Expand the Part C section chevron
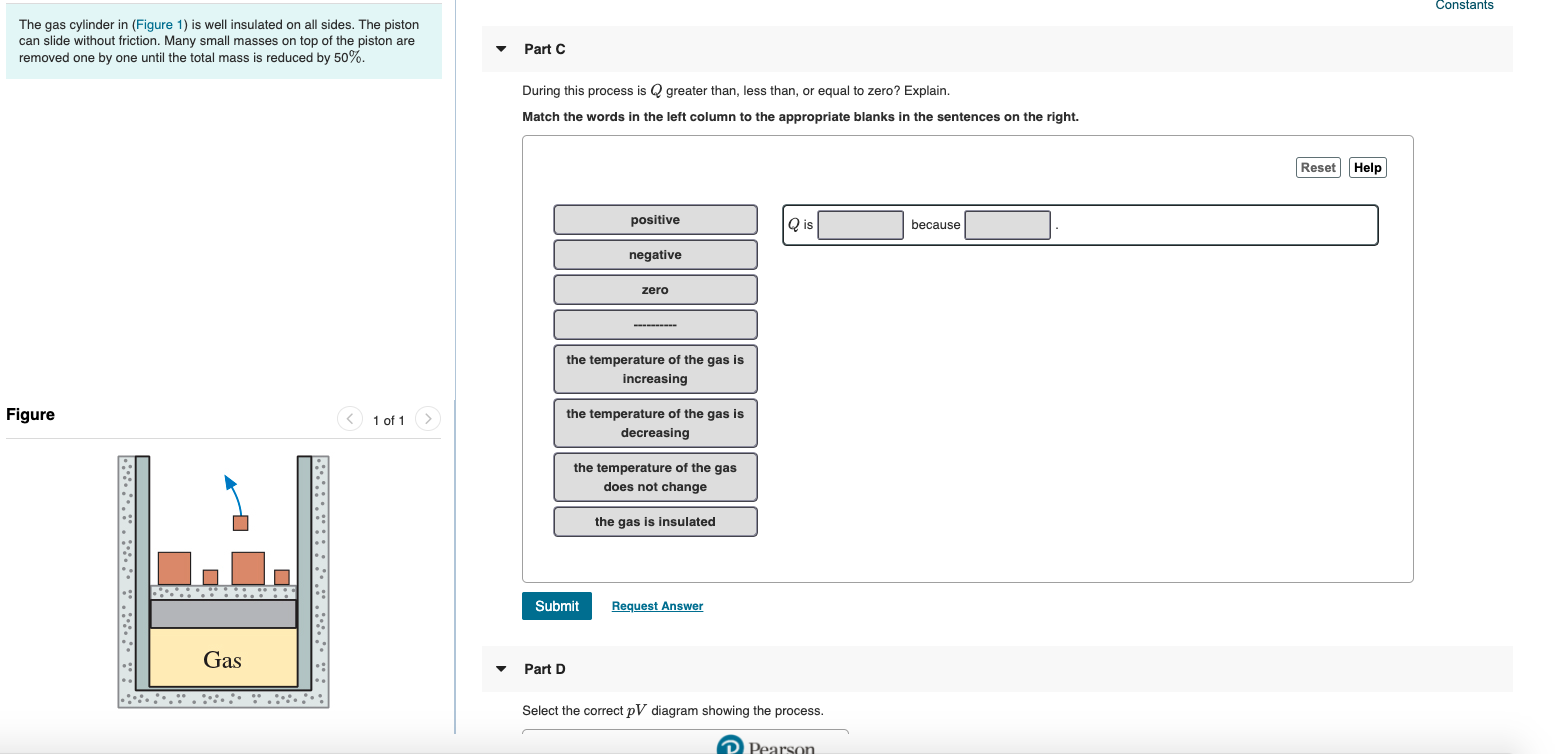The width and height of the screenshot is (1555, 754). pyautogui.click(x=500, y=48)
